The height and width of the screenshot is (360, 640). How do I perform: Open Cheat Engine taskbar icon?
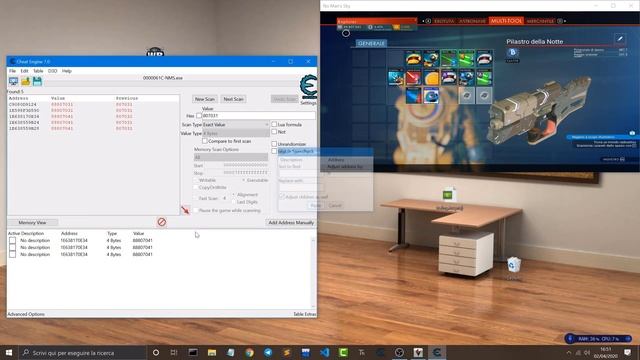pyautogui.click(x=437, y=352)
